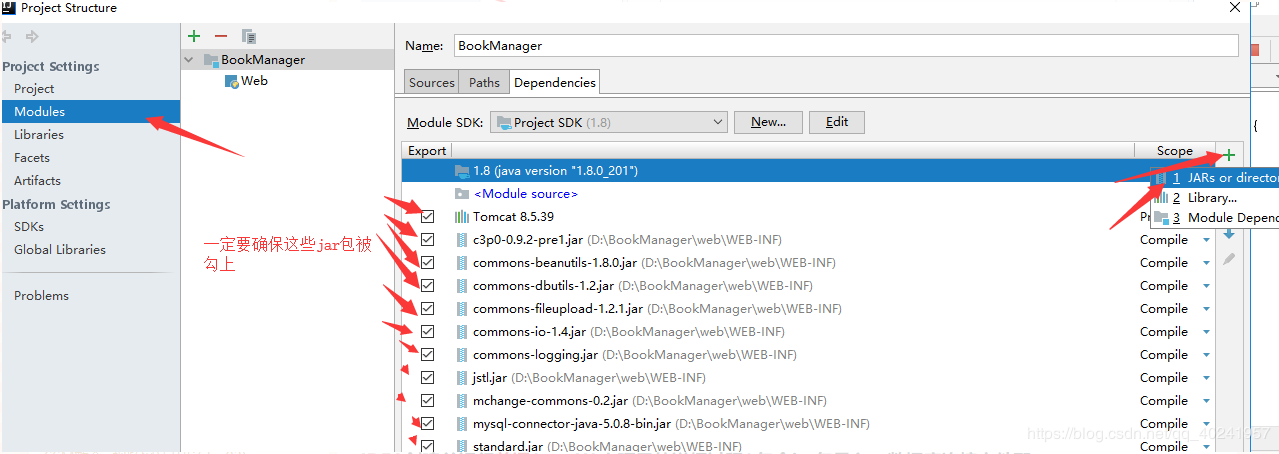
Task: Open Project settings page
Action: pos(34,88)
